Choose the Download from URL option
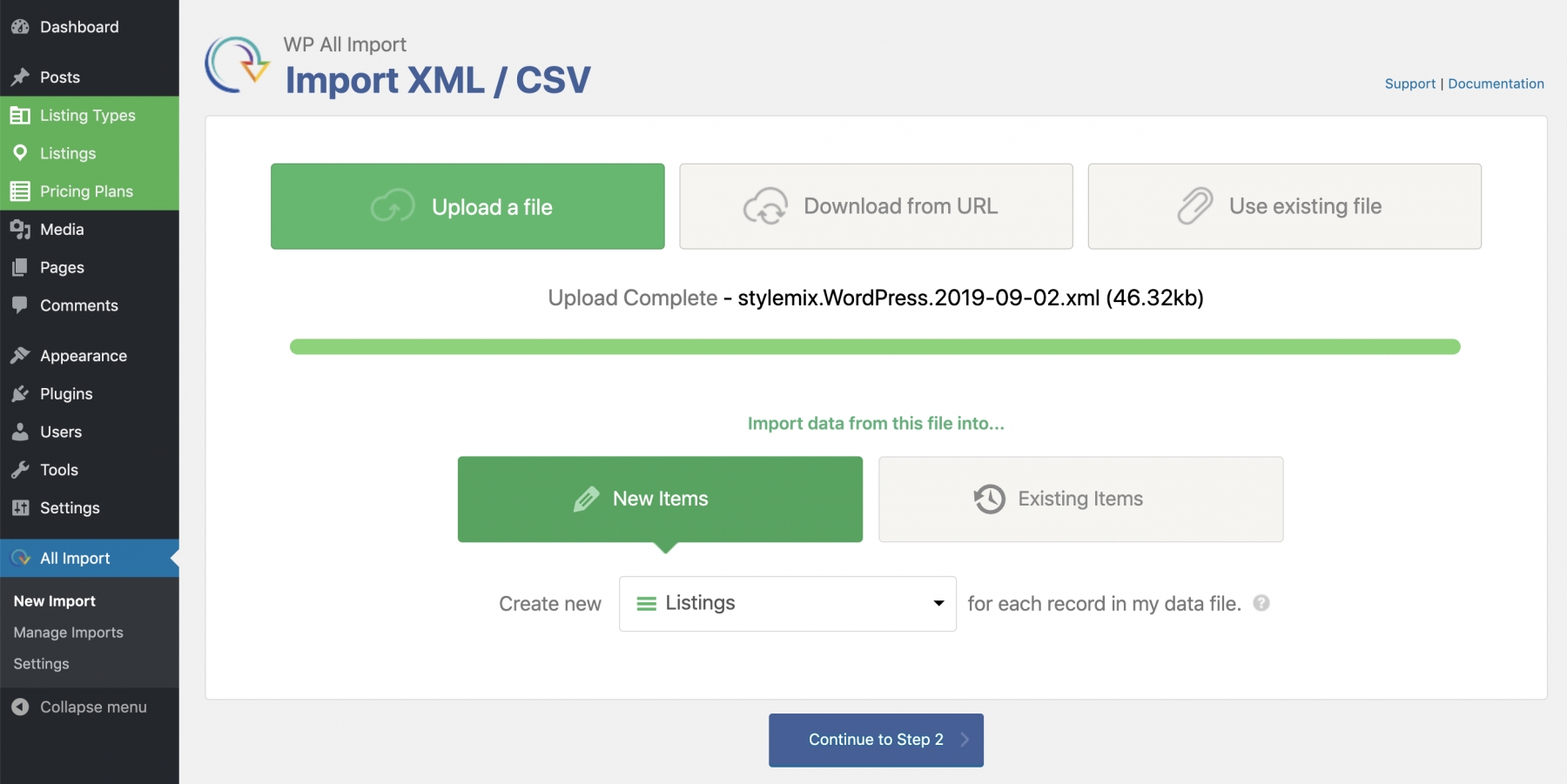Image resolution: width=1567 pixels, height=784 pixels. point(876,206)
